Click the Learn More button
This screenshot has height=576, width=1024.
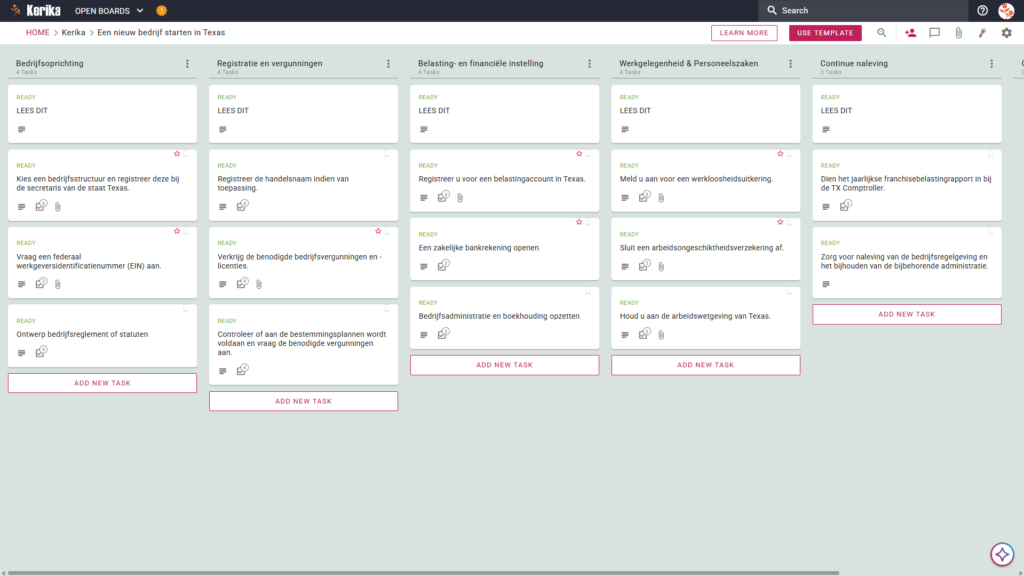pos(744,33)
